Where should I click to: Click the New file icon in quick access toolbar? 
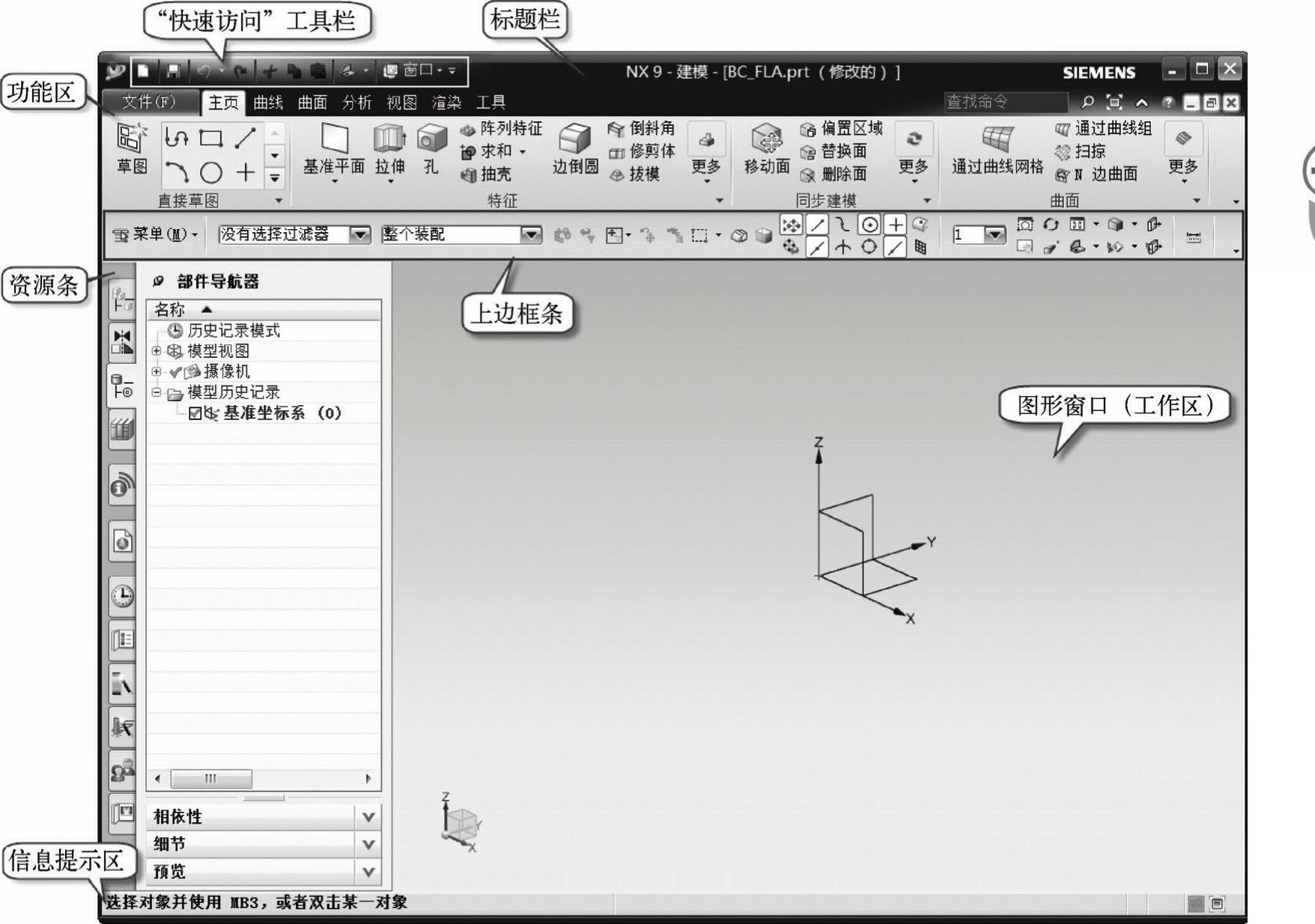tap(144, 71)
